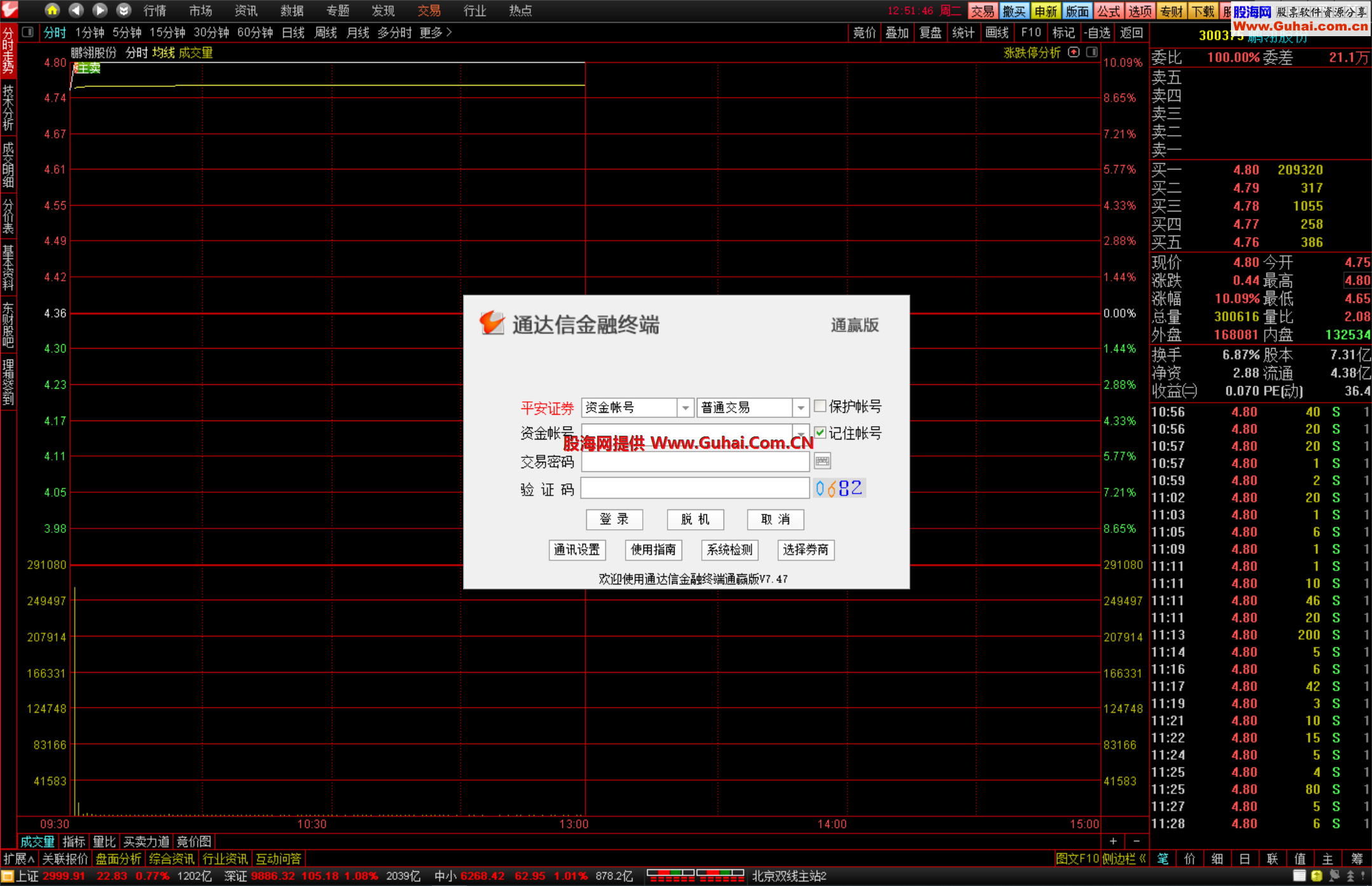Open 使用指南 user guide
The height and width of the screenshot is (886, 1372).
(654, 550)
